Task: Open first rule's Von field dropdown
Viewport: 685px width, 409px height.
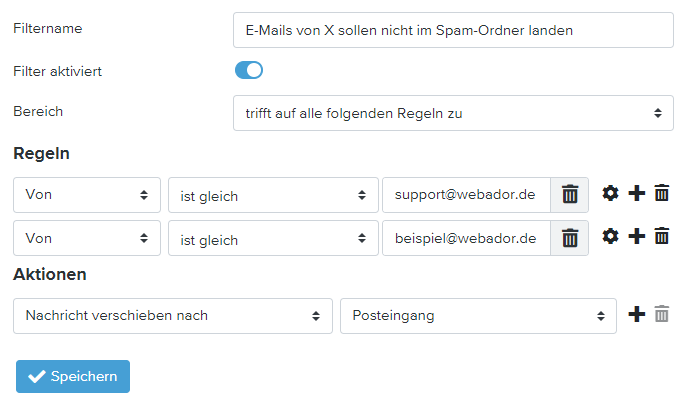Action: click(87, 195)
